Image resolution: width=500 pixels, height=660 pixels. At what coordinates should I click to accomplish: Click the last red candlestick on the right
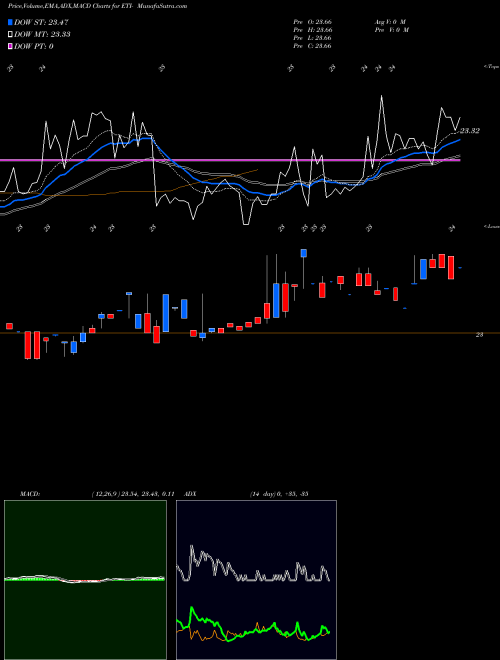[x=451, y=267]
